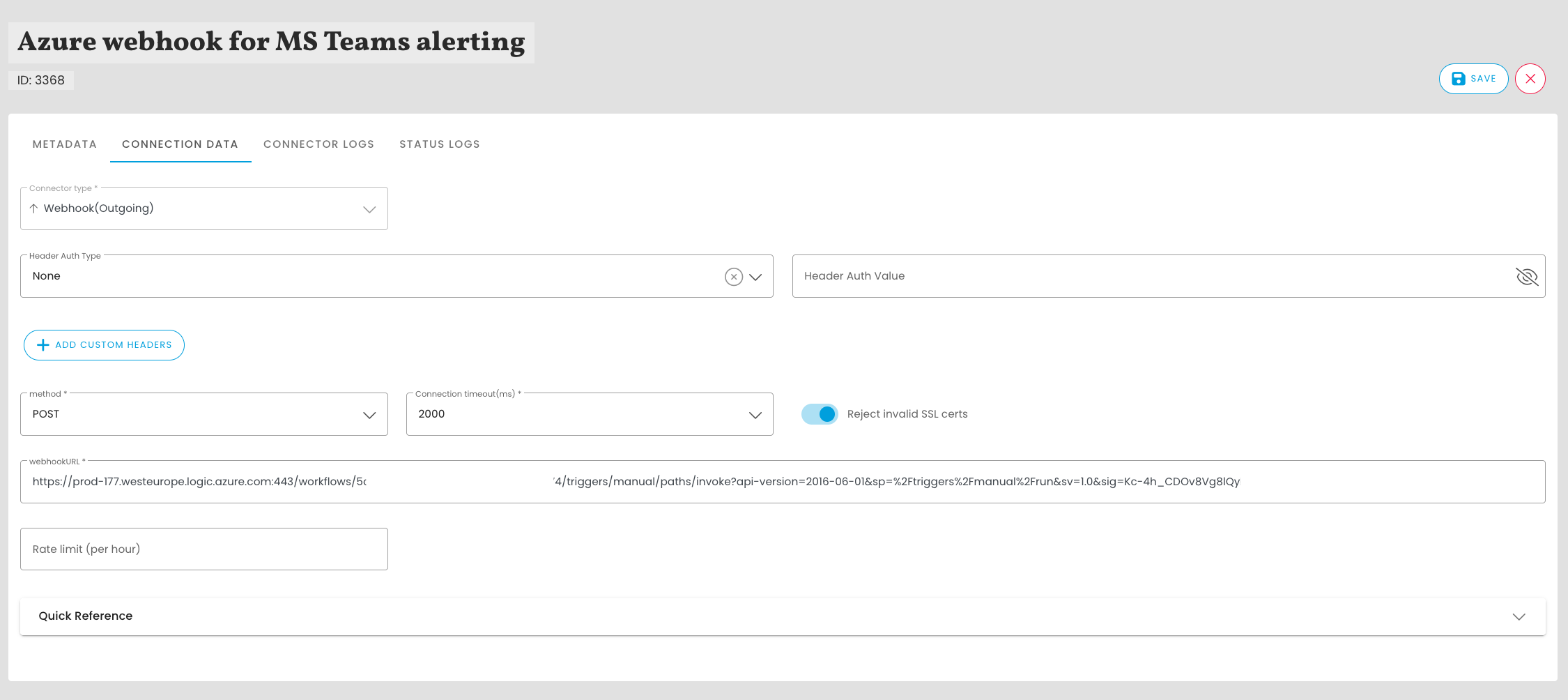
Task: Click the Add Custom Headers button
Action: pos(105,345)
